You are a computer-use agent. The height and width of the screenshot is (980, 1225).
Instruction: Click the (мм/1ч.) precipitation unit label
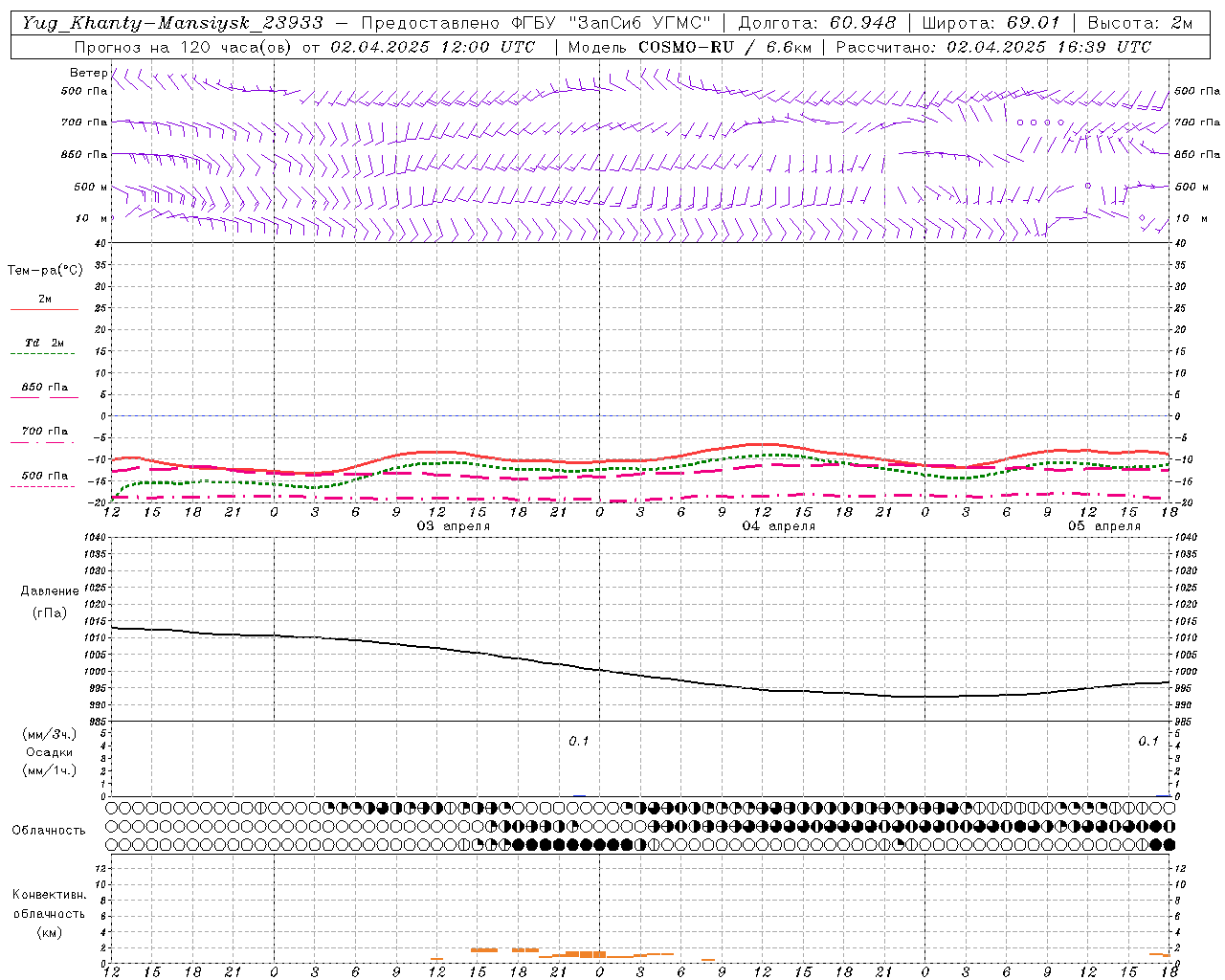tap(50, 770)
